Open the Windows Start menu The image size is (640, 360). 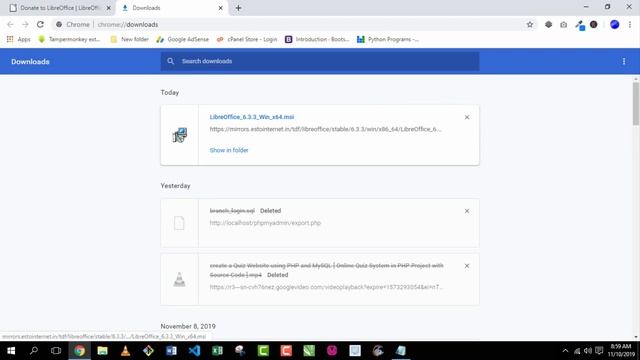[11, 351]
